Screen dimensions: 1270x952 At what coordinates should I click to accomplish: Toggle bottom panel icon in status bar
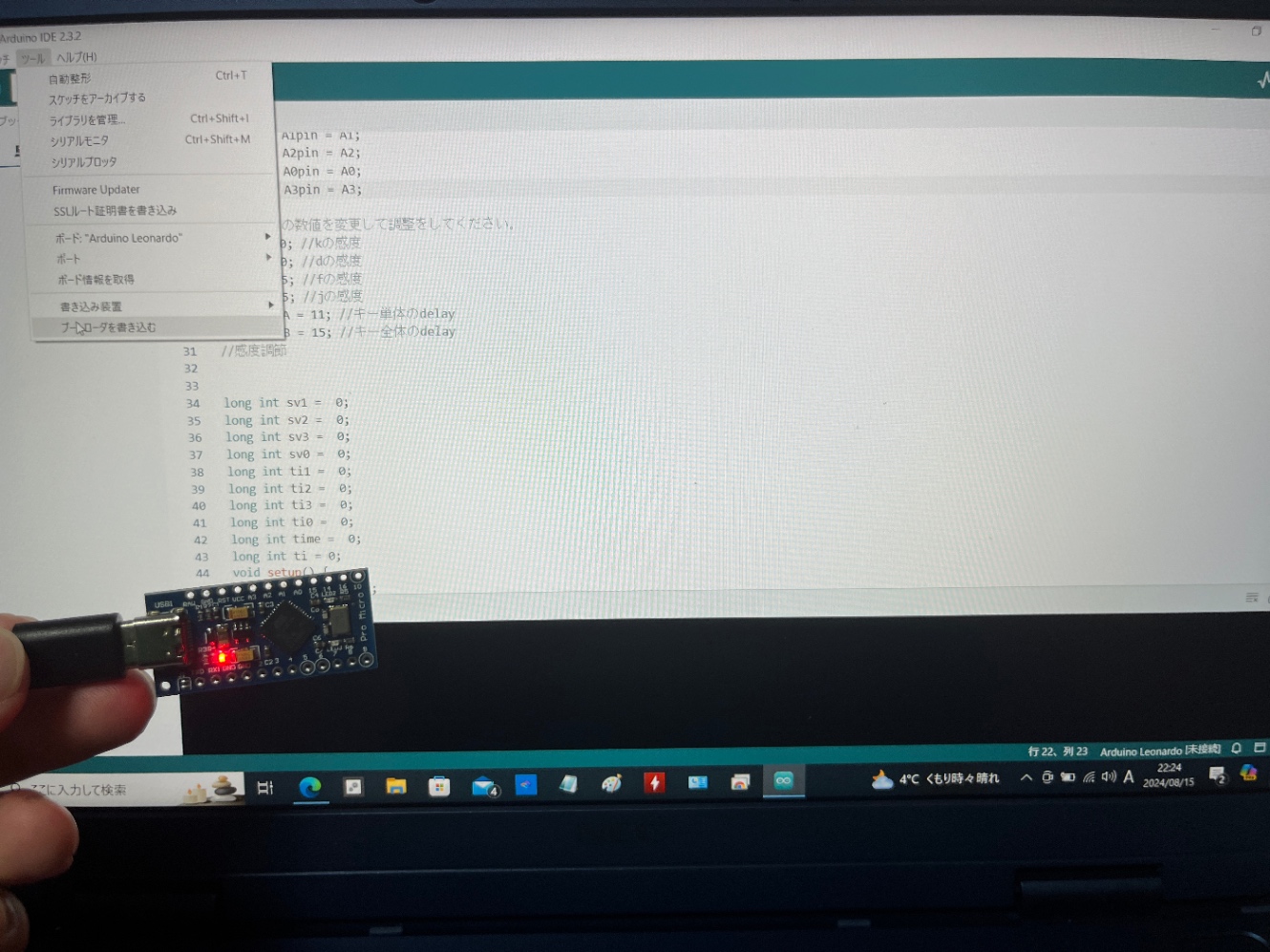coord(1259,748)
